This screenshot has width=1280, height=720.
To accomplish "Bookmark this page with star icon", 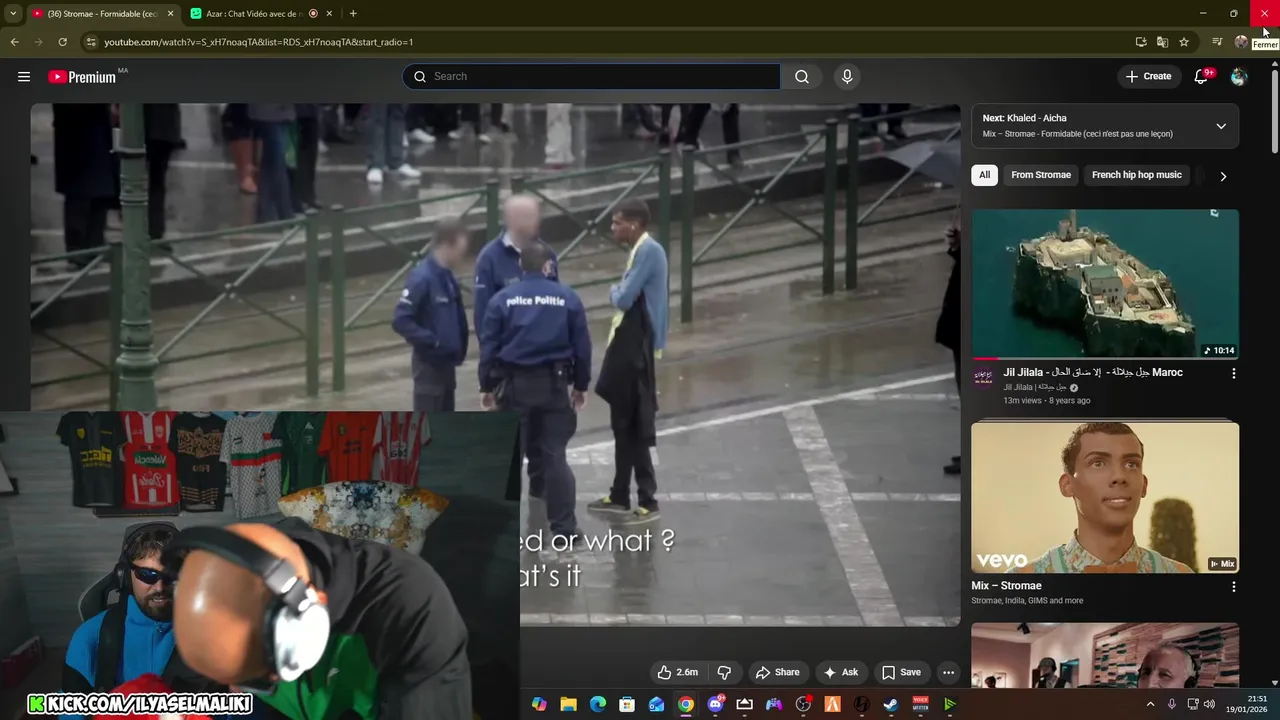I will (1184, 42).
